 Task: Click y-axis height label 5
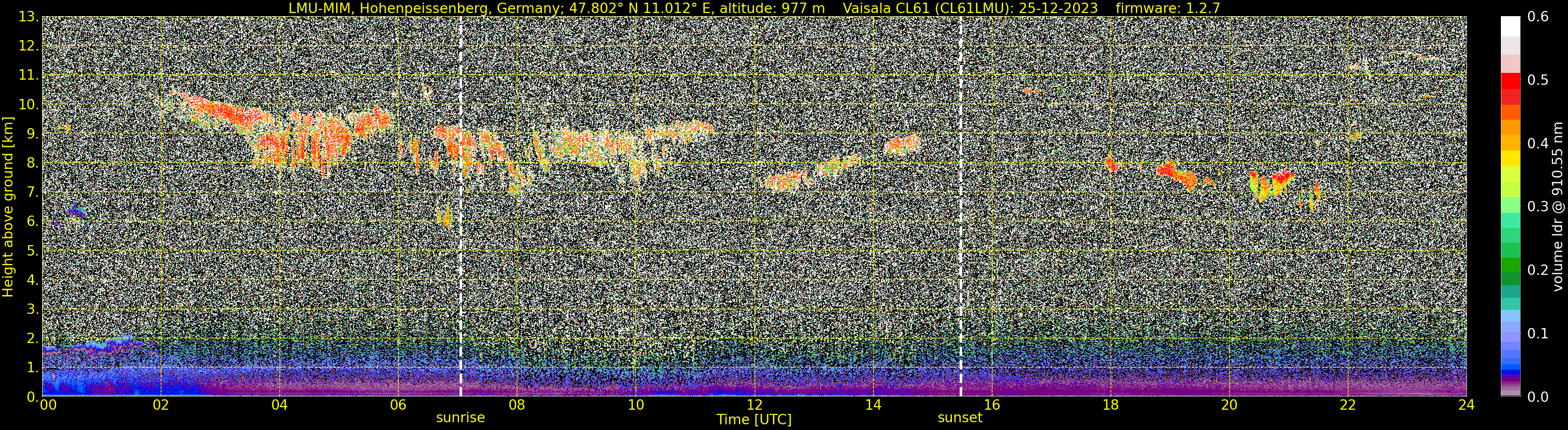[32, 251]
